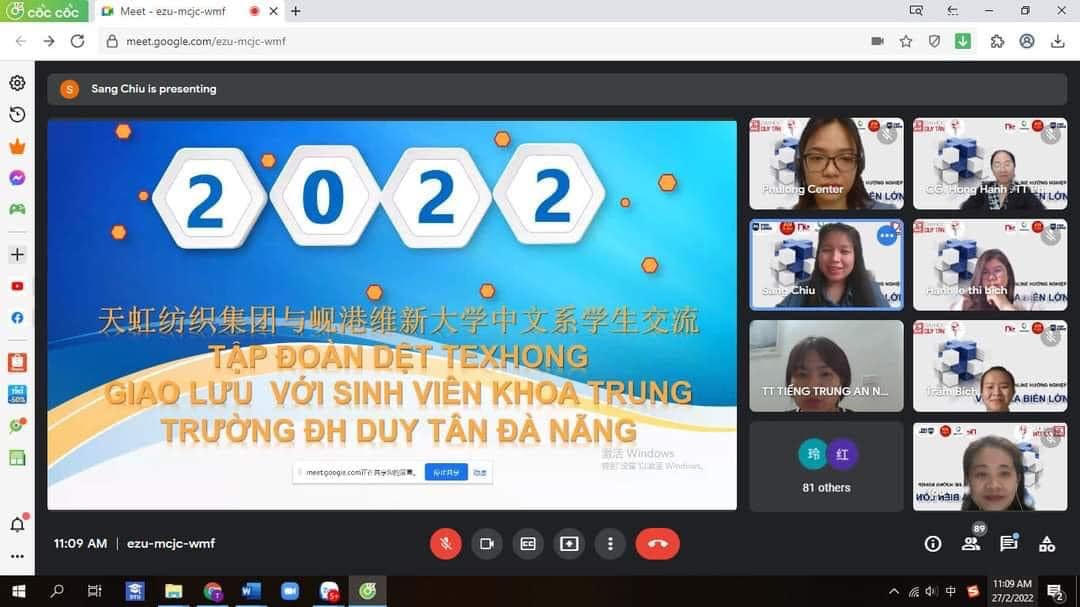Viewport: 1080px width, 607px height.
Task: Open the three-dot more options menu
Action: [610, 544]
